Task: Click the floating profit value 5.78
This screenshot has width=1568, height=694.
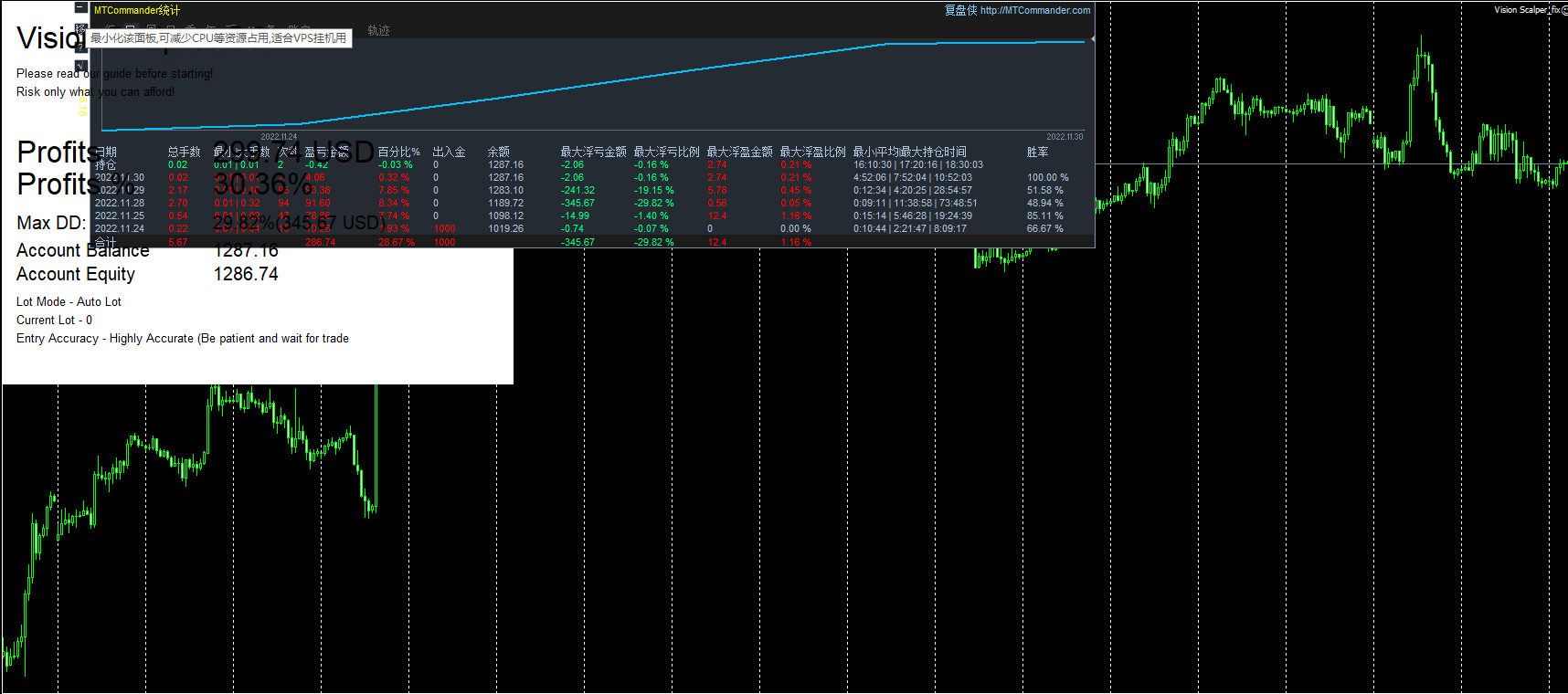Action: [717, 190]
